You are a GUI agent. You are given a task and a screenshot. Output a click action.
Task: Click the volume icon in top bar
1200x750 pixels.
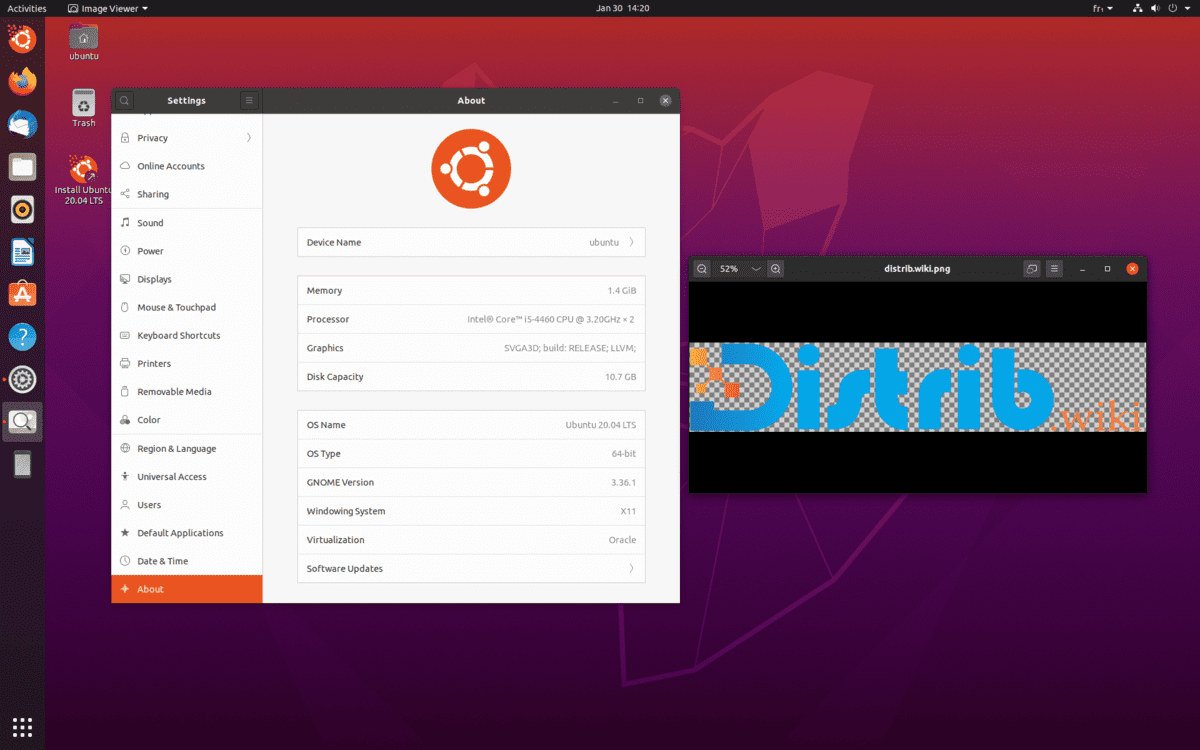(1157, 8)
